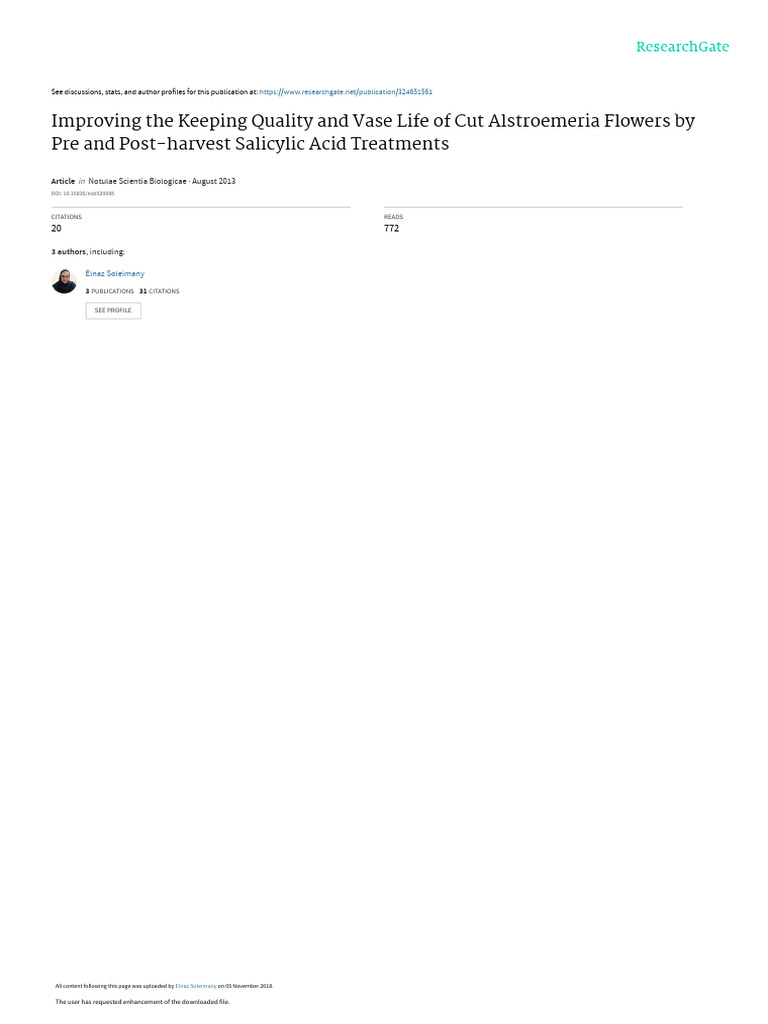Click the author's '3 PUBLICATIONS' stat
This screenshot has width=768, height=1024.
point(110,291)
